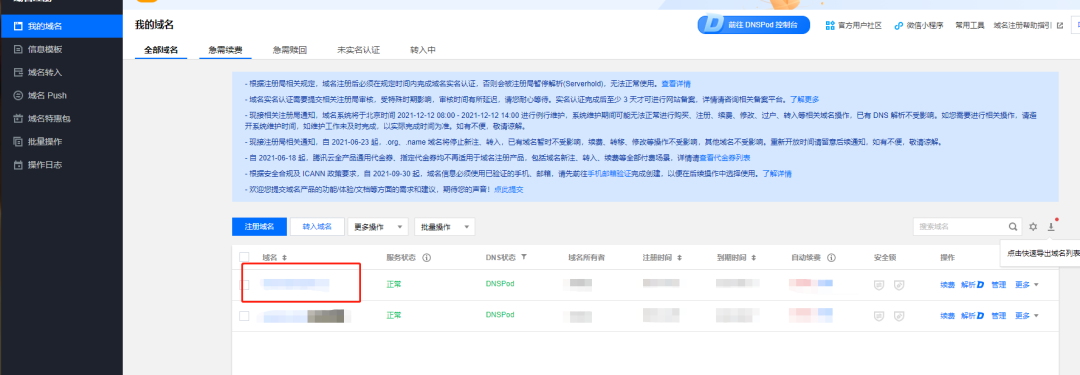Sort by the 注册时间 column sort icon
The image size is (1080, 375).
680,257
